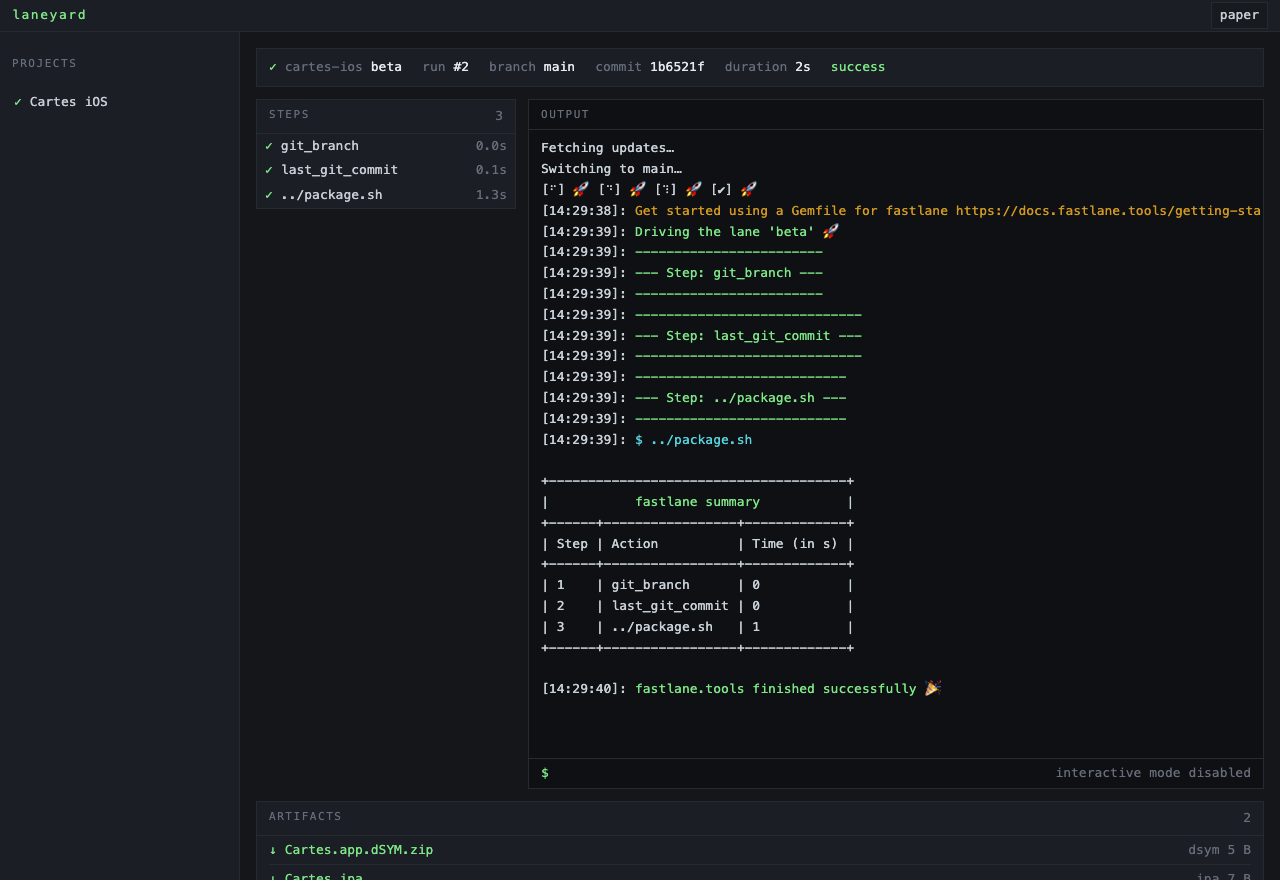Click the download arrow for Cartes.app.dSYM.zip
This screenshot has width=1280, height=880.
click(x=273, y=850)
